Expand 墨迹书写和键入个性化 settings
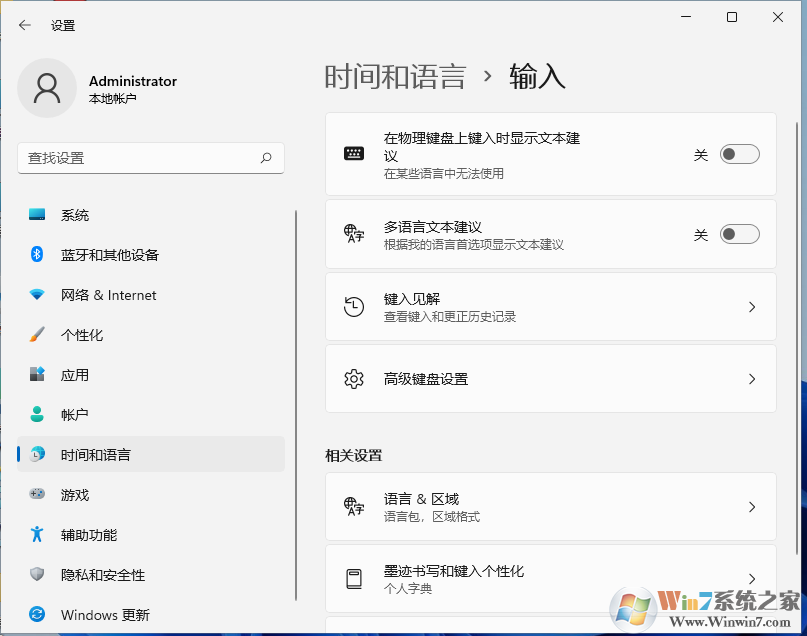This screenshot has height=636, width=807. (x=550, y=578)
